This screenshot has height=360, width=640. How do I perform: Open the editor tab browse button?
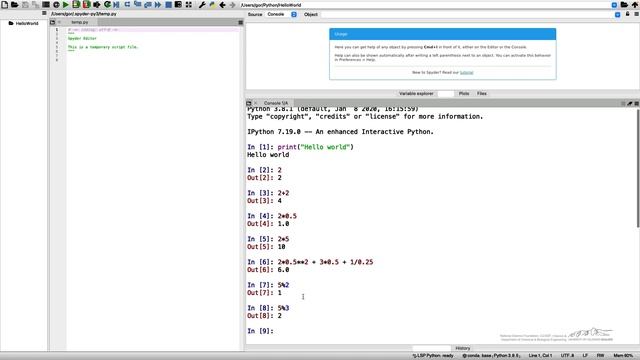pyautogui.click(x=53, y=22)
